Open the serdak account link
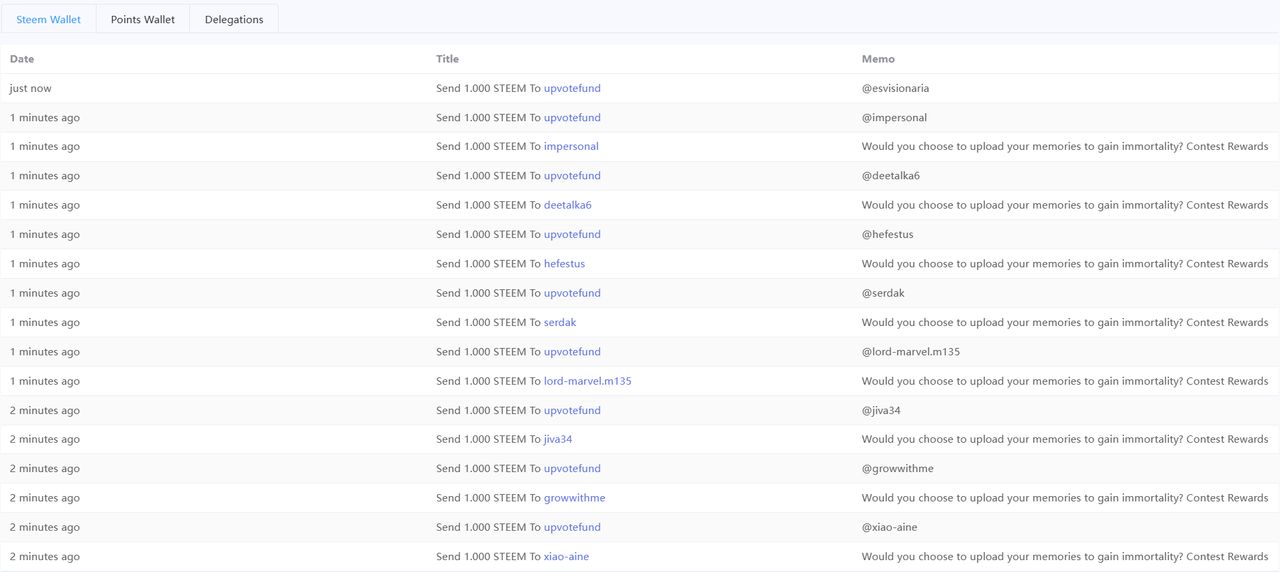The width and height of the screenshot is (1280, 572). pos(560,322)
